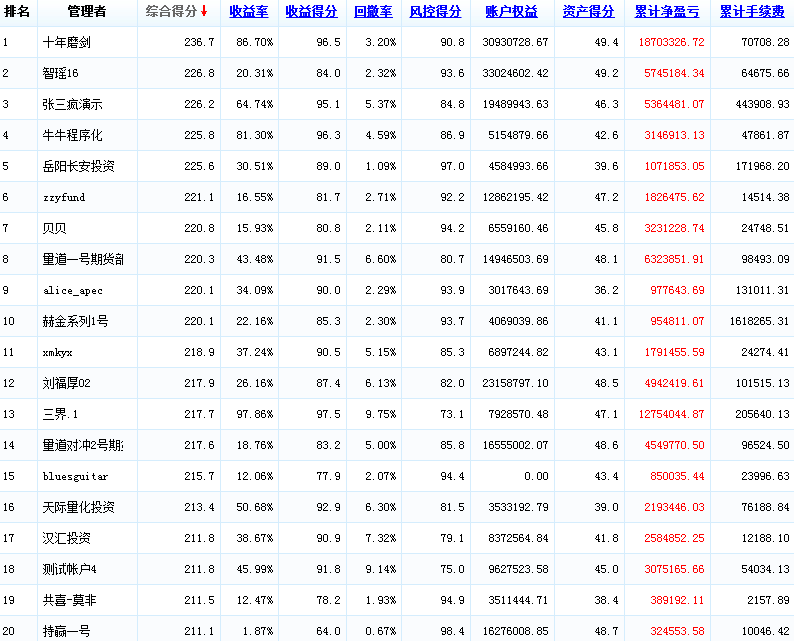Image resolution: width=794 pixels, height=641 pixels.
Task: Click the 综合得分 column header text
Action: coord(171,12)
